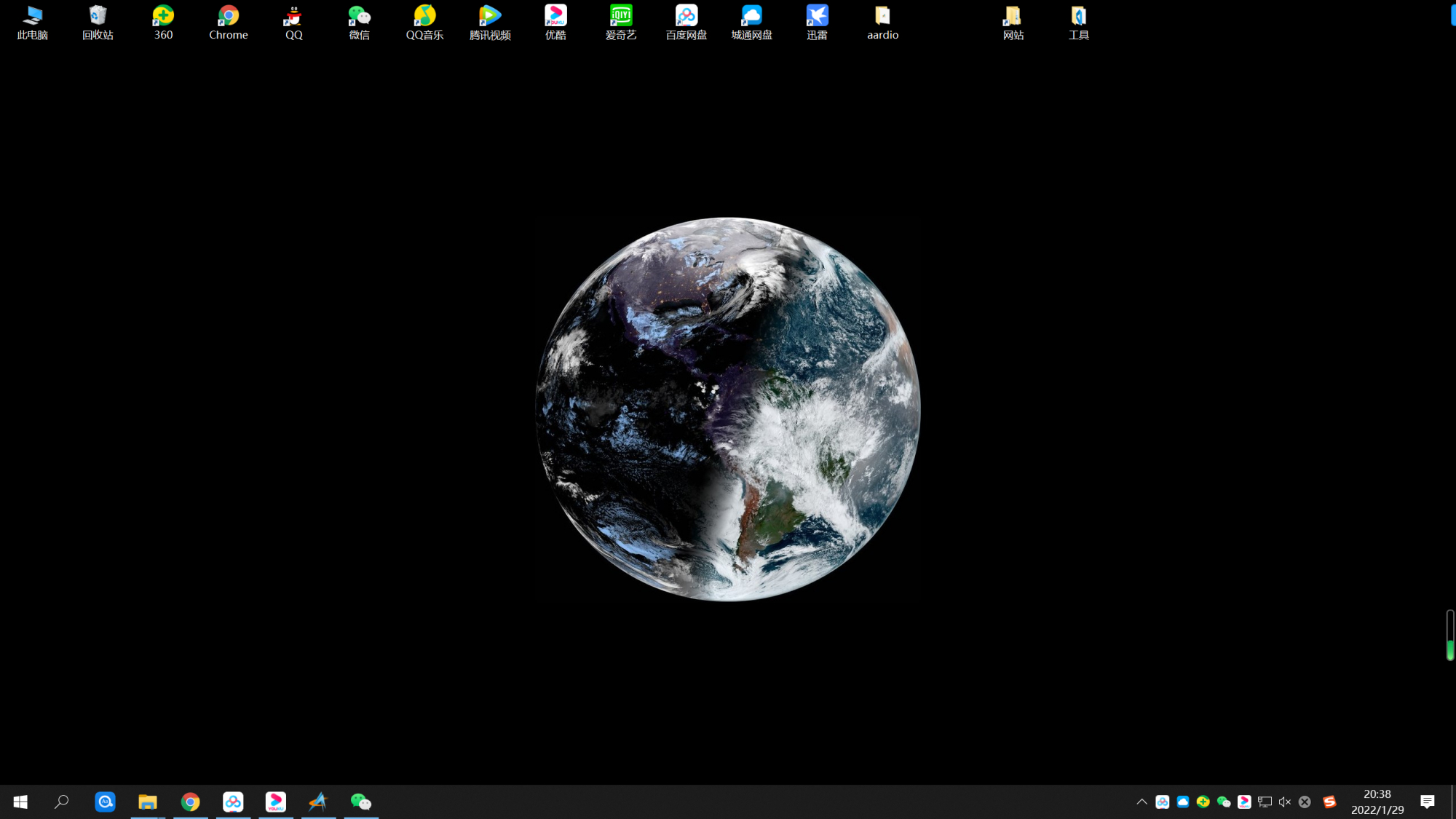Open Windows Start menu
Screen dimensions: 1456x819
click(20, 801)
